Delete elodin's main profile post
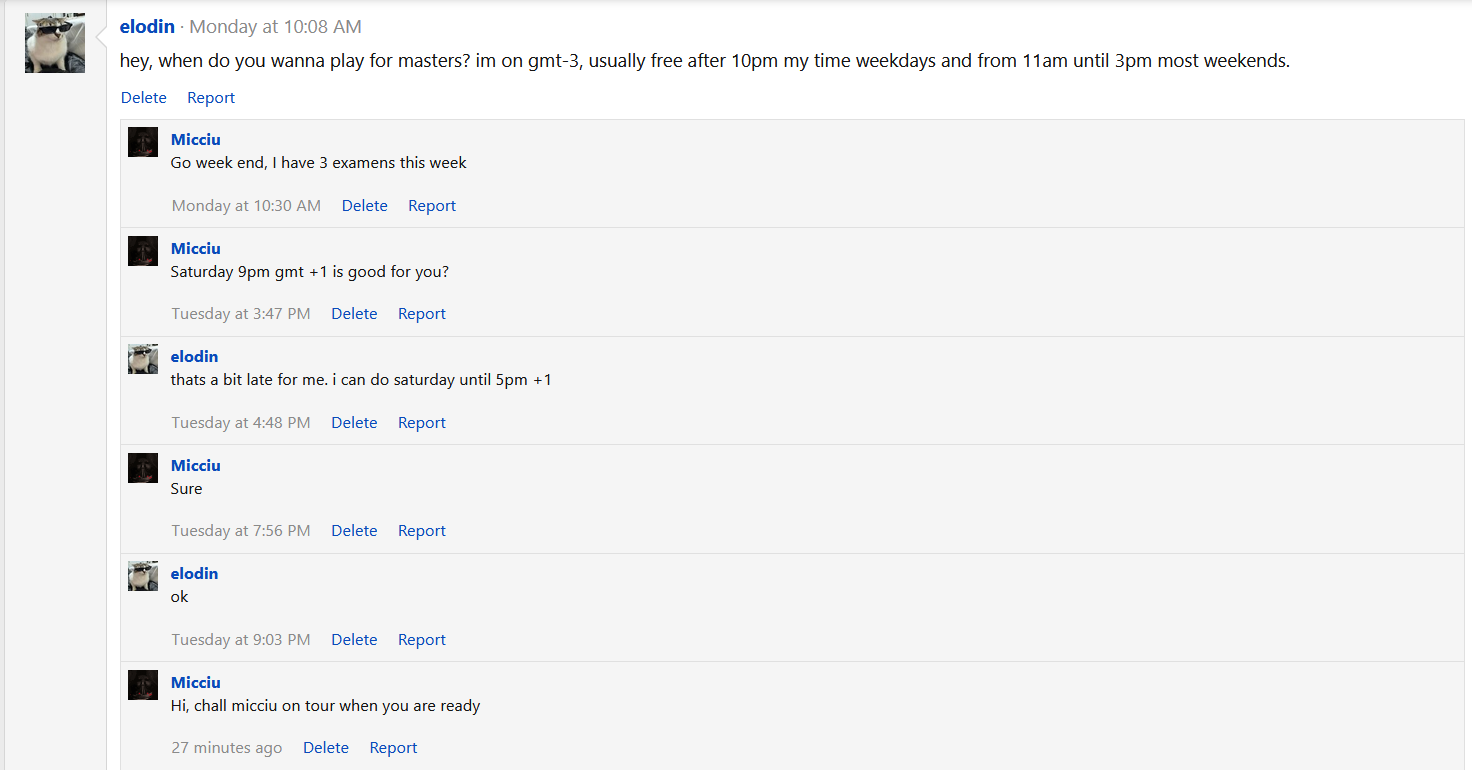The height and width of the screenshot is (770, 1472). [x=144, y=98]
